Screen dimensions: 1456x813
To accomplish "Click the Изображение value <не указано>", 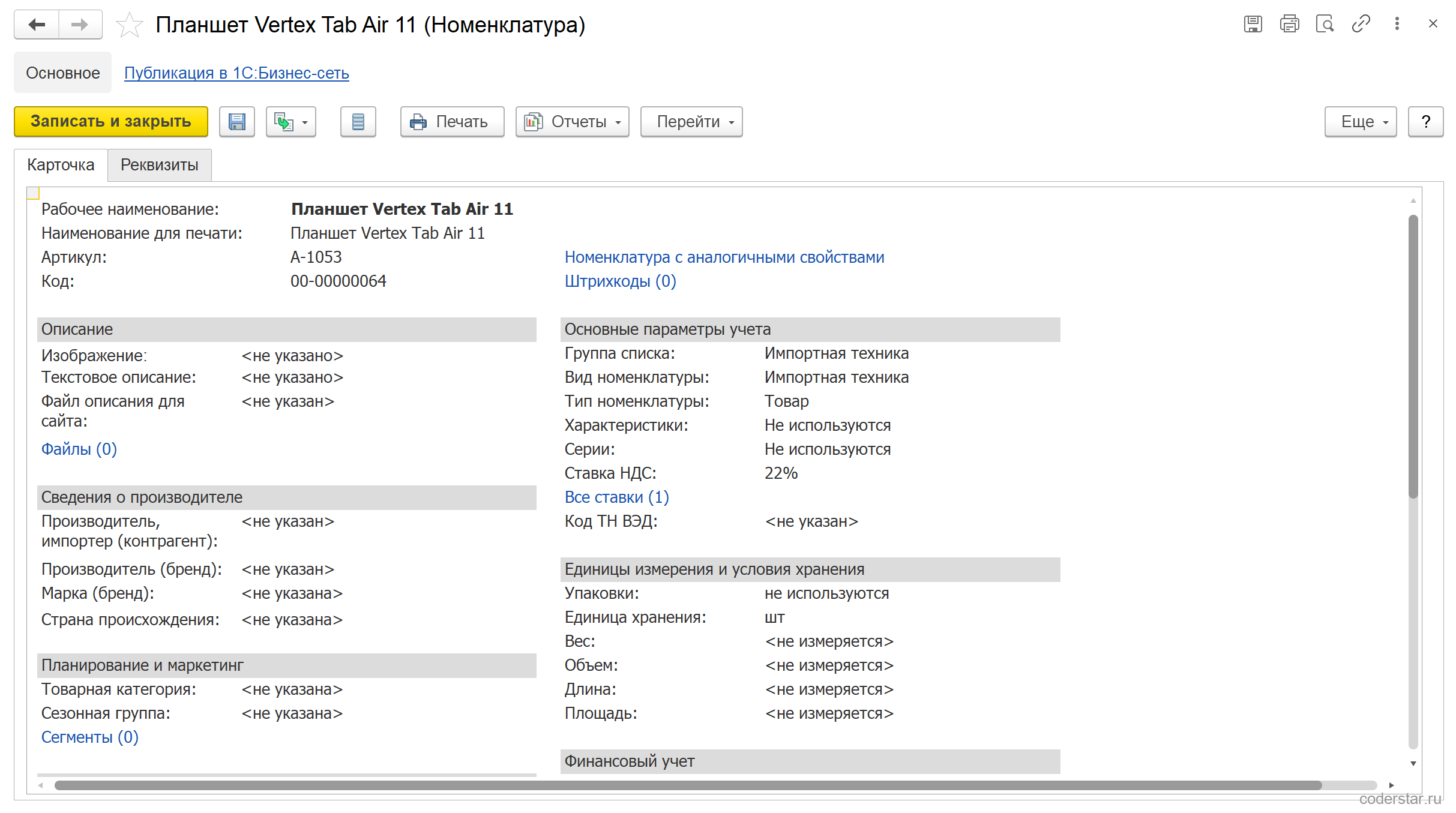I will 292,356.
